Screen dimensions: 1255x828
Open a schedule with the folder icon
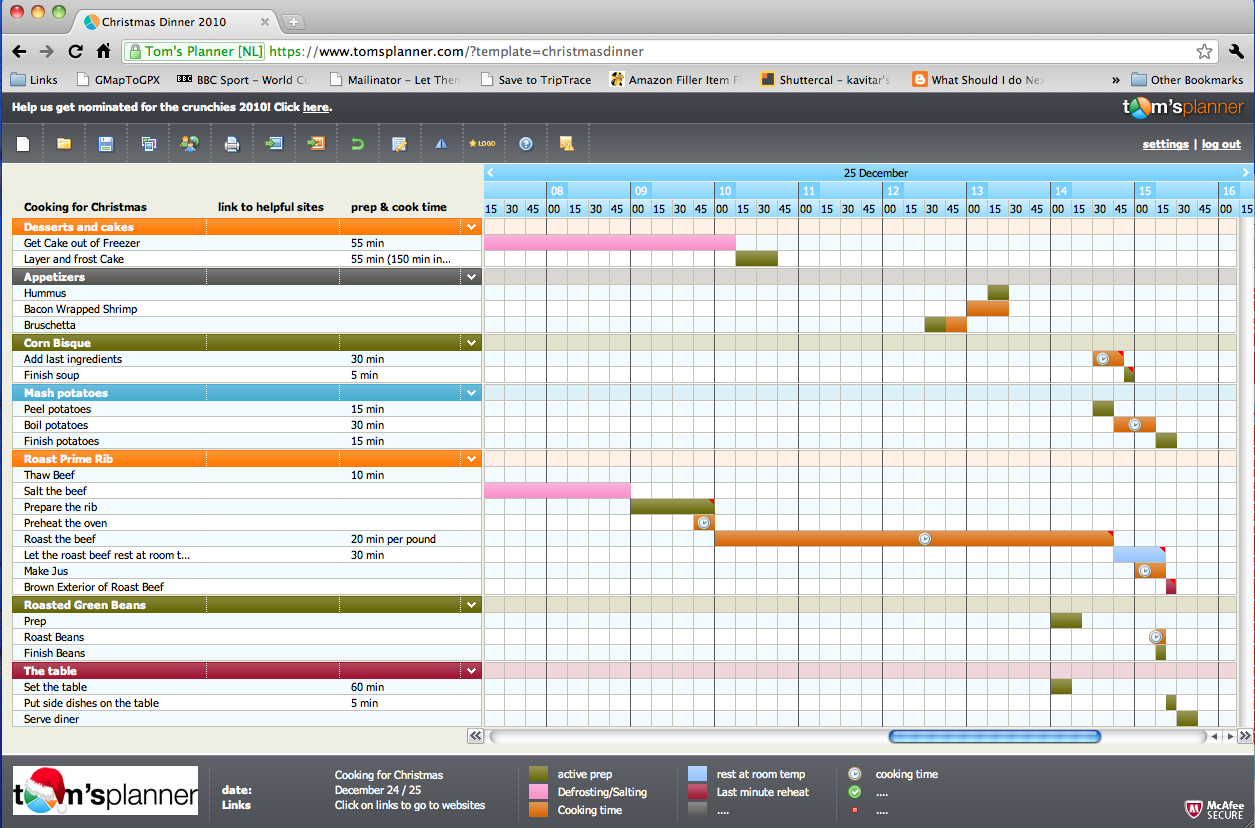tap(64, 144)
